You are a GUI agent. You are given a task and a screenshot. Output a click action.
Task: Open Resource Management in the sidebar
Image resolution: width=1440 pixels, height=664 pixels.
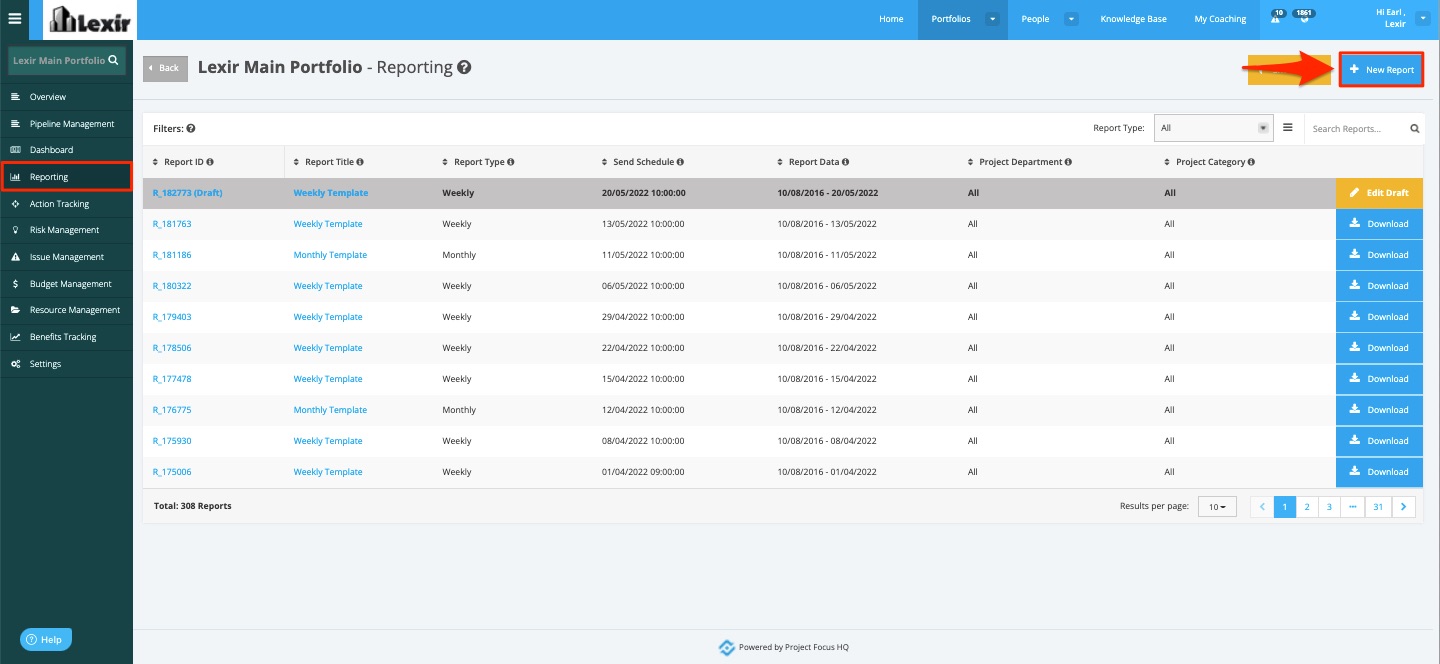66,310
